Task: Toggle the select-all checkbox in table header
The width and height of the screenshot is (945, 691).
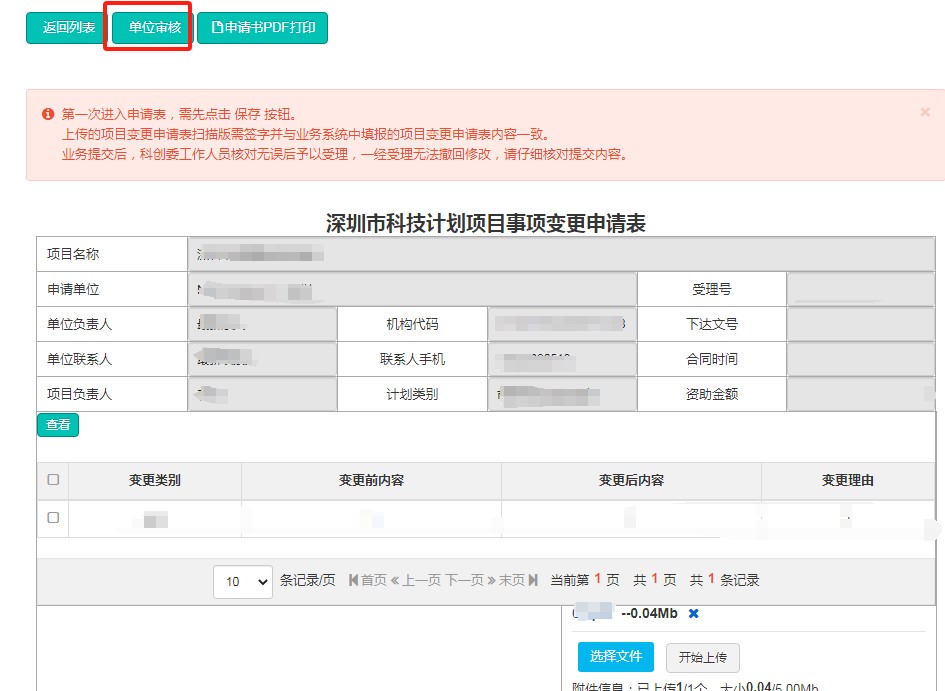Action: [53, 480]
